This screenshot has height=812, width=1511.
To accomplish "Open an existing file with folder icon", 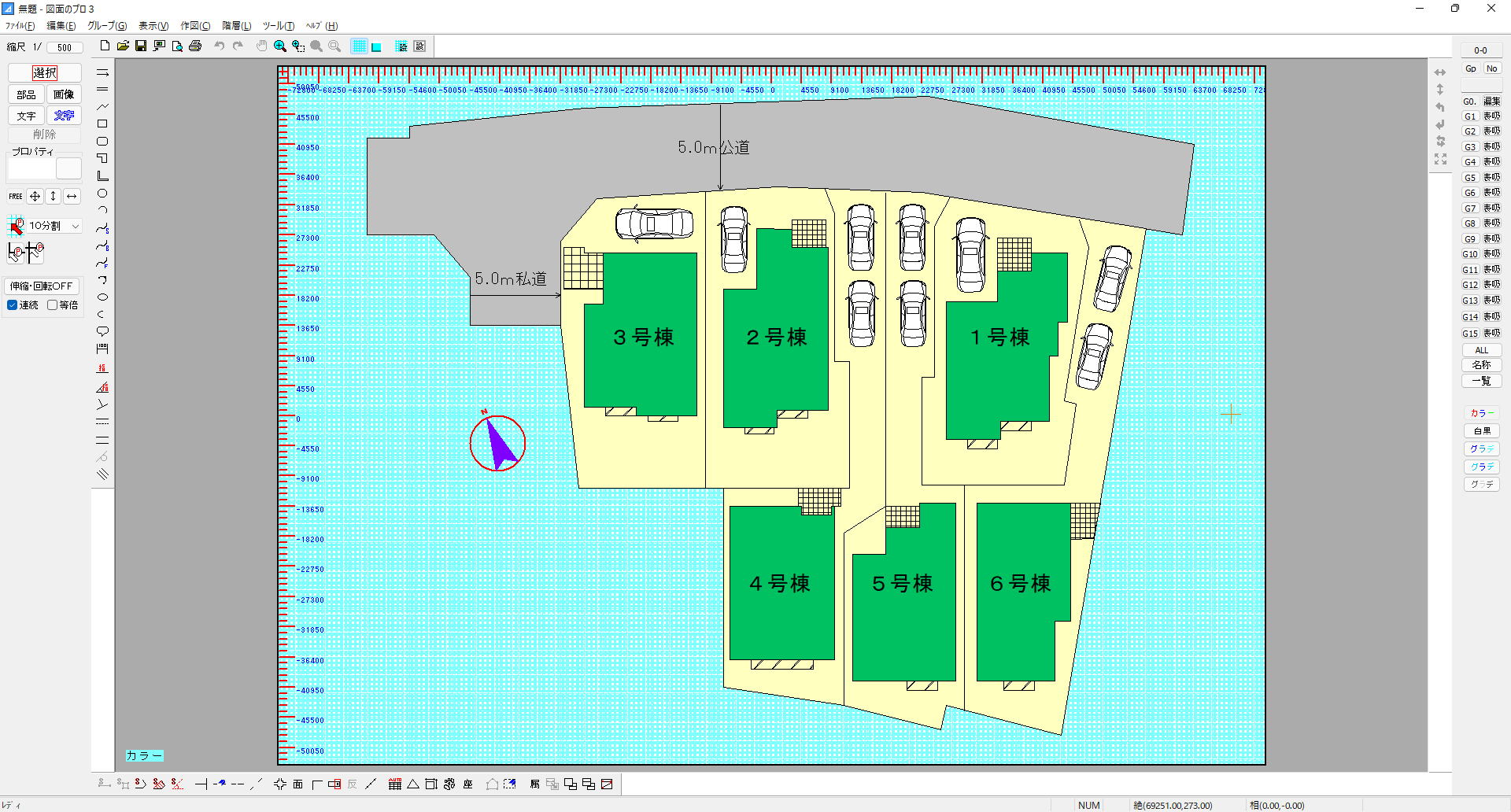I will click(x=123, y=46).
